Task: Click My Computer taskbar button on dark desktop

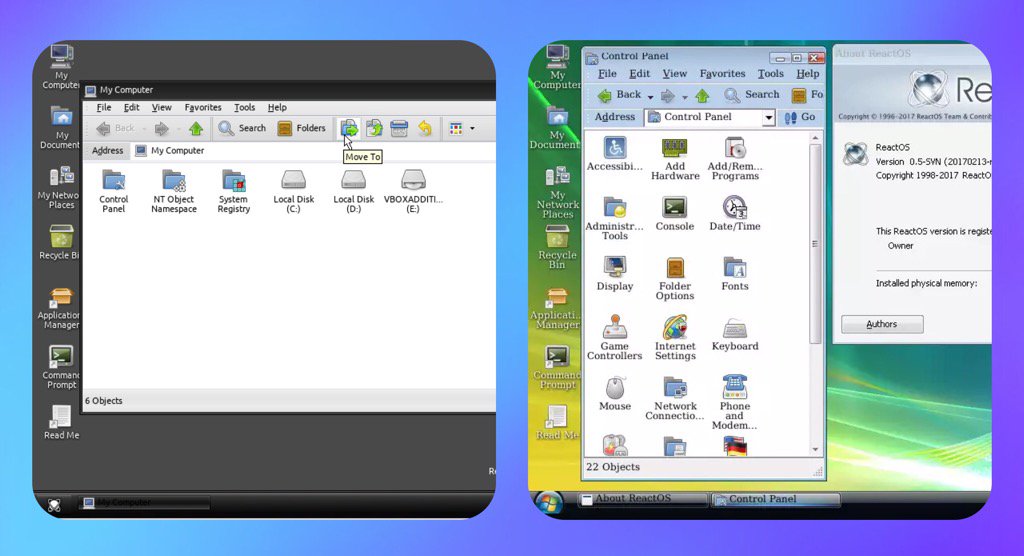Action: pos(145,502)
